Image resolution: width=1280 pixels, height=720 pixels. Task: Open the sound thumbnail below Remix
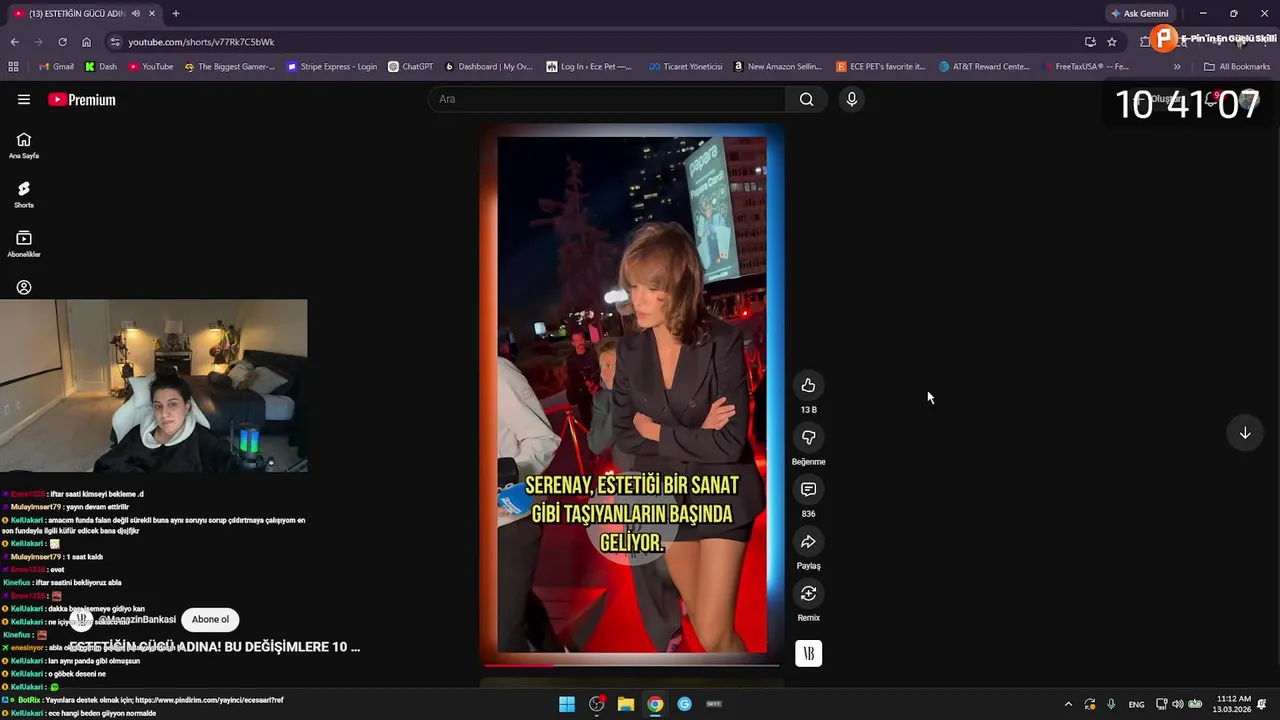pos(808,653)
